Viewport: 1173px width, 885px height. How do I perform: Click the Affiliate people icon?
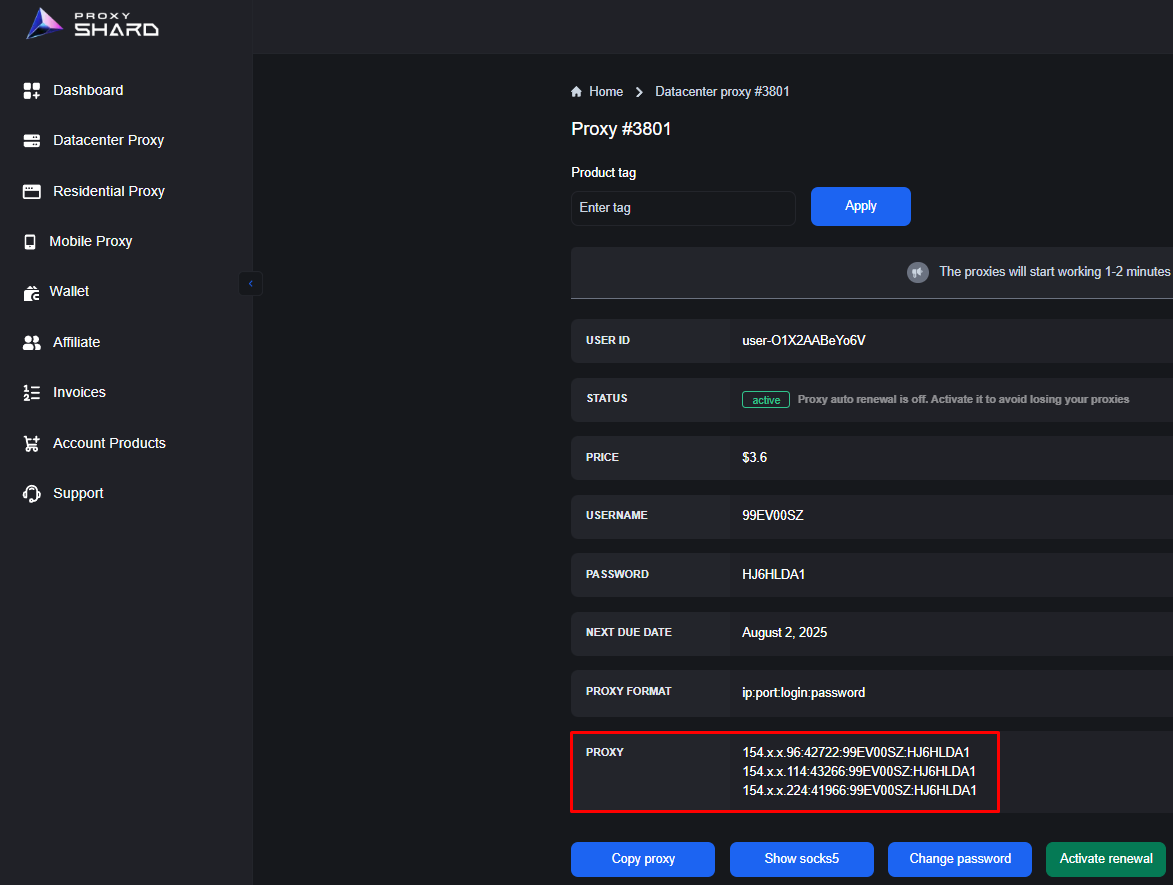point(31,342)
